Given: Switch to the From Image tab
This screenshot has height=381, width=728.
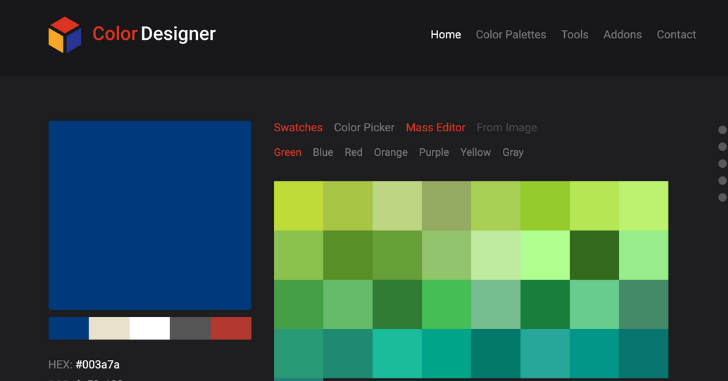Looking at the screenshot, I should (x=507, y=128).
